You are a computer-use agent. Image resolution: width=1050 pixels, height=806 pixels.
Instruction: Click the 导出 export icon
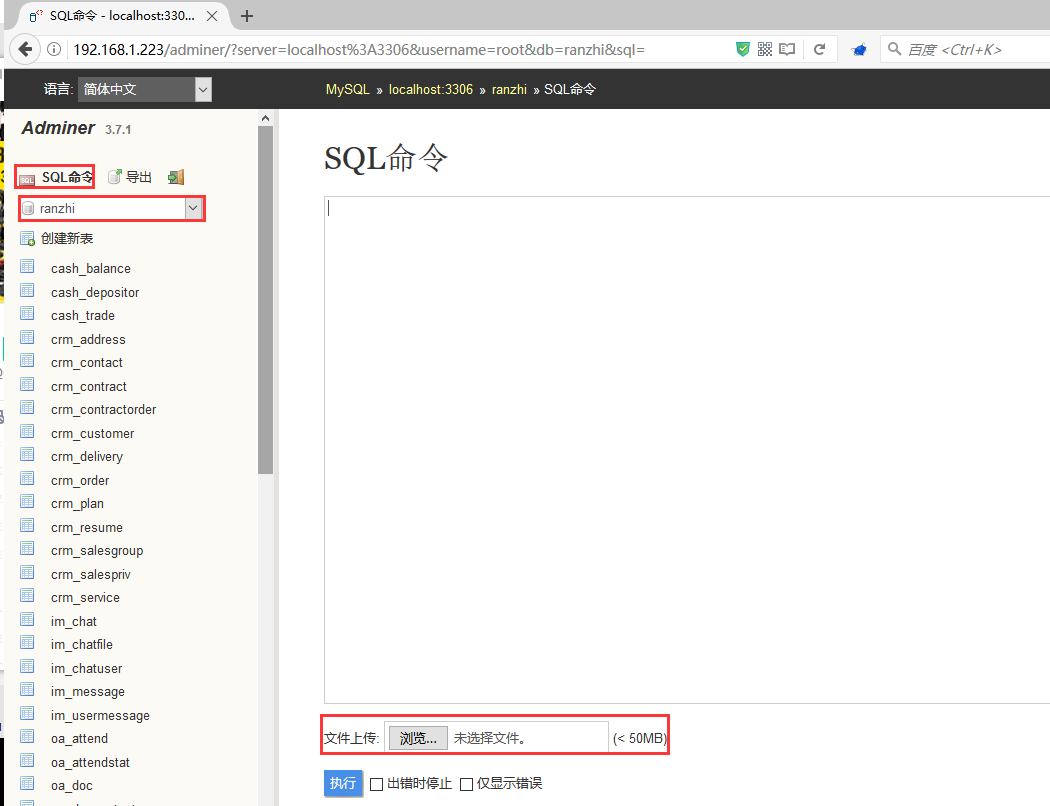point(114,177)
